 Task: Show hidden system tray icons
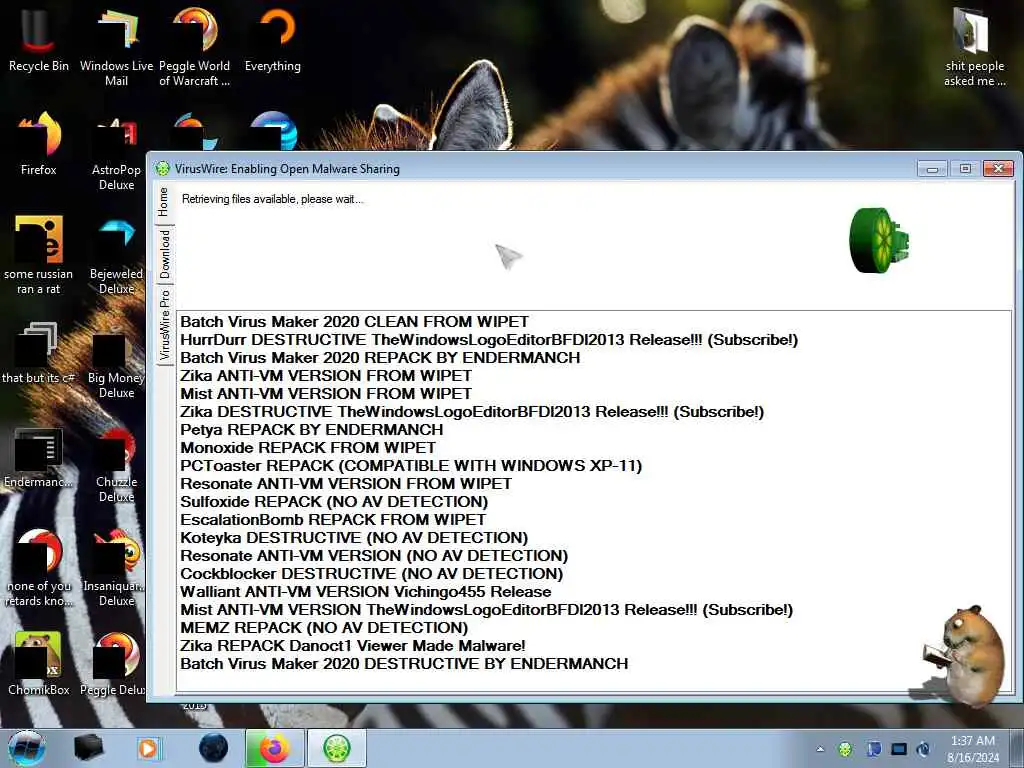coord(820,749)
